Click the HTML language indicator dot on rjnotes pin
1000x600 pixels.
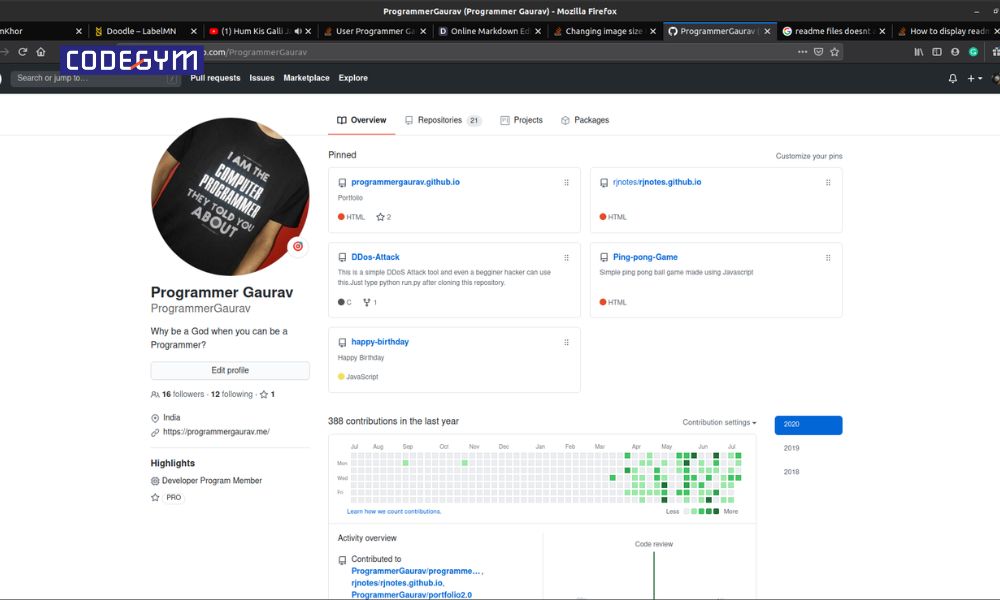tap(605, 216)
